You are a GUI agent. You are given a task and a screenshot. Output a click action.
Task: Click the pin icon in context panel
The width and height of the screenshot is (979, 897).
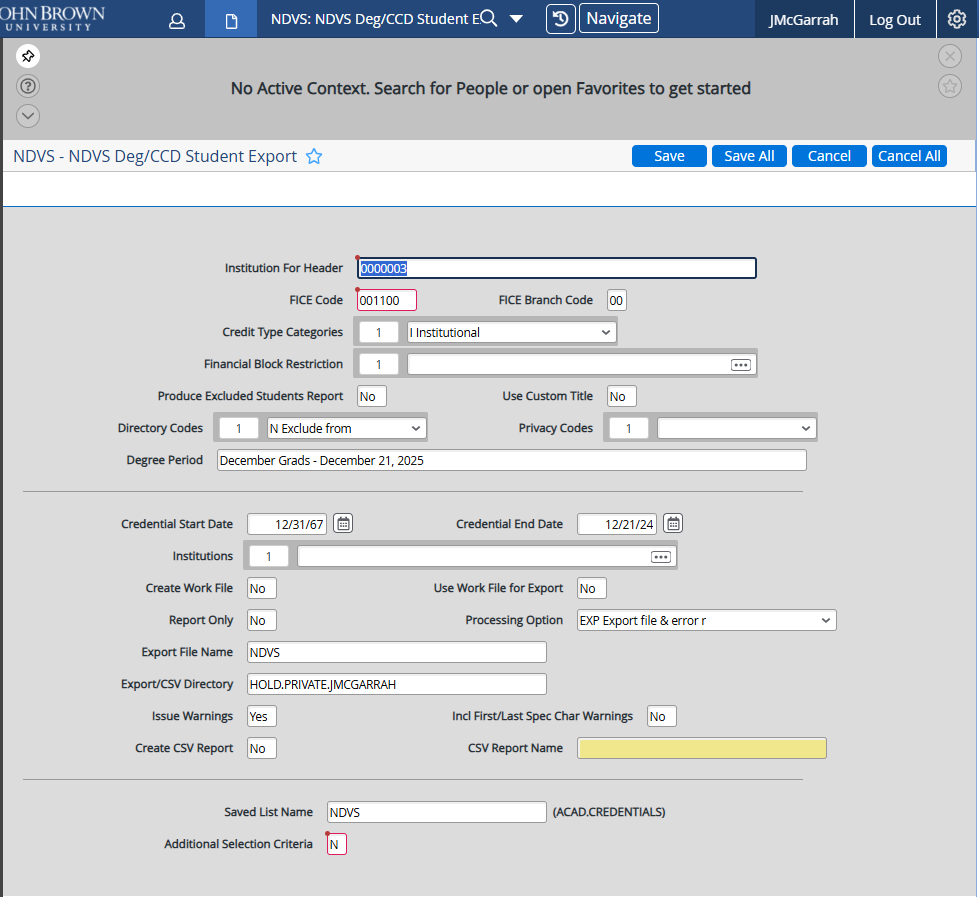coord(27,56)
